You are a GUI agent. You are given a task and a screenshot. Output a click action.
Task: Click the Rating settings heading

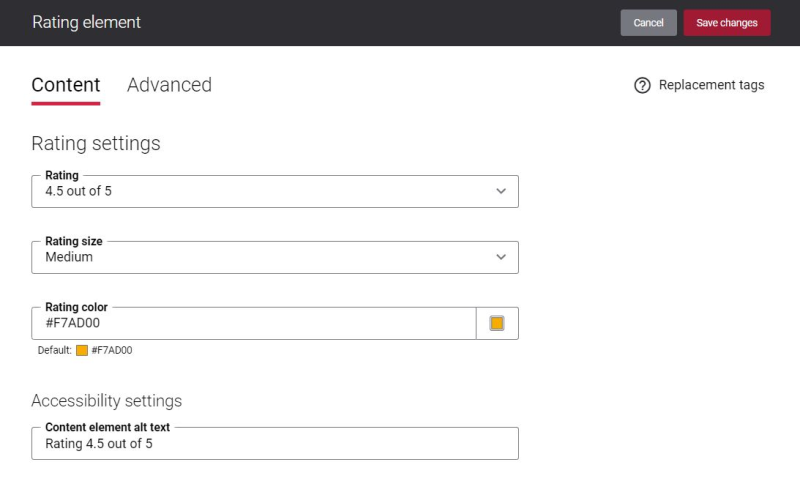click(96, 144)
